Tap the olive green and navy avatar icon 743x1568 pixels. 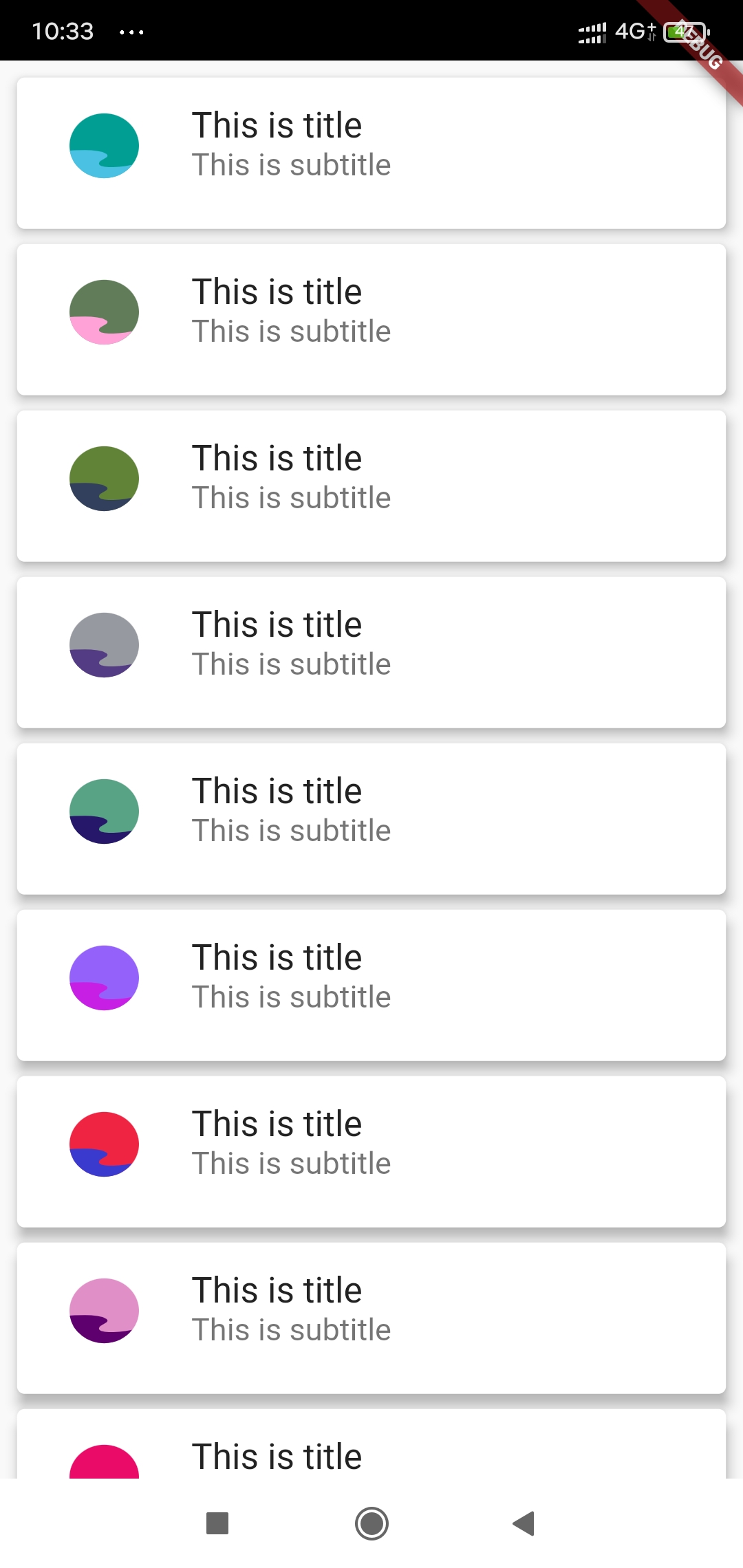[x=104, y=479]
